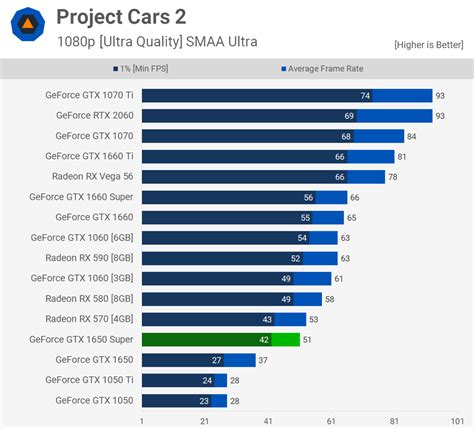
Task: Click the blue polygon logo icon
Action: [x=28, y=24]
